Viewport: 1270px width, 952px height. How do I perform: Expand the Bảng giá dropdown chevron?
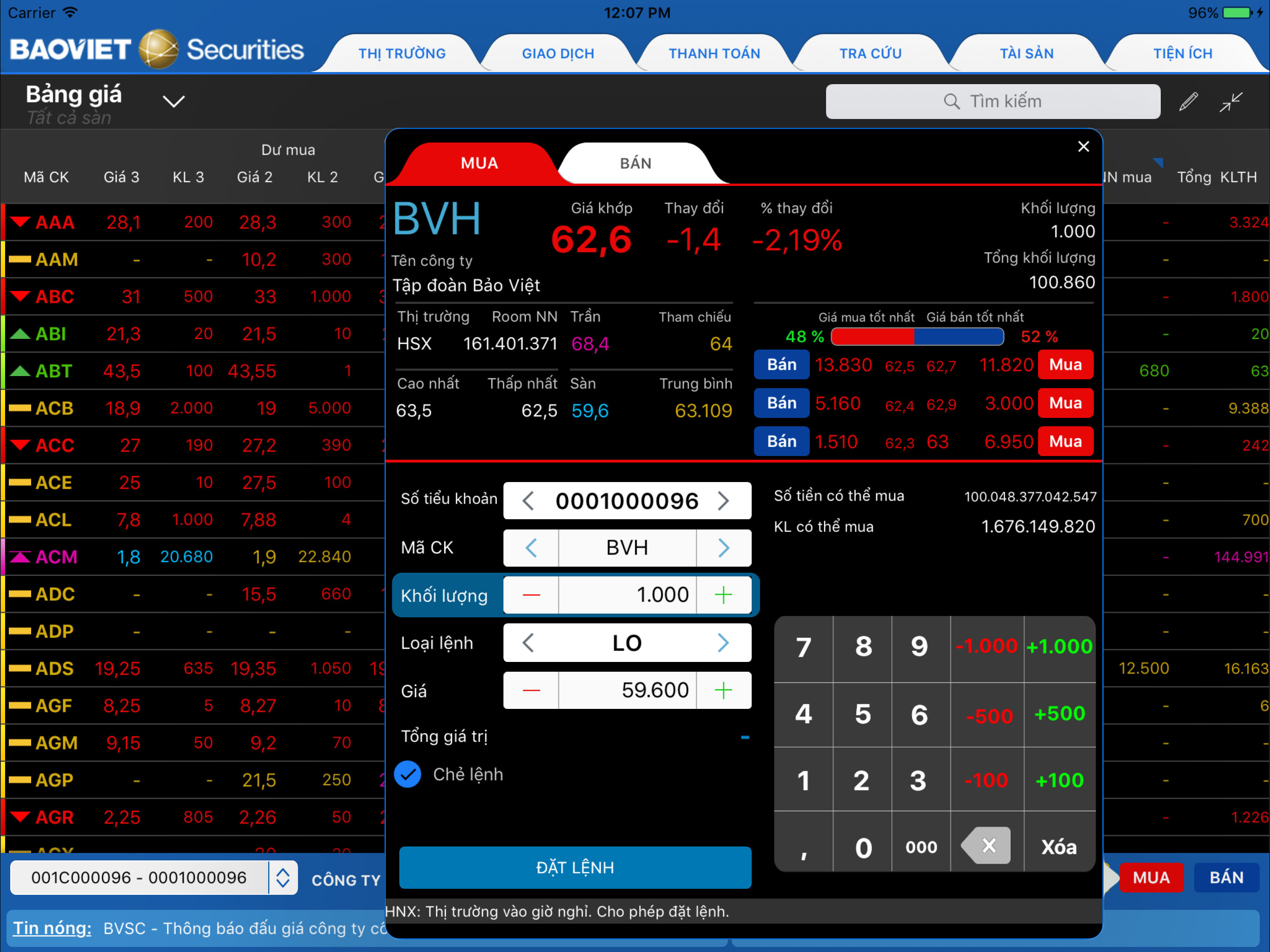(x=173, y=102)
